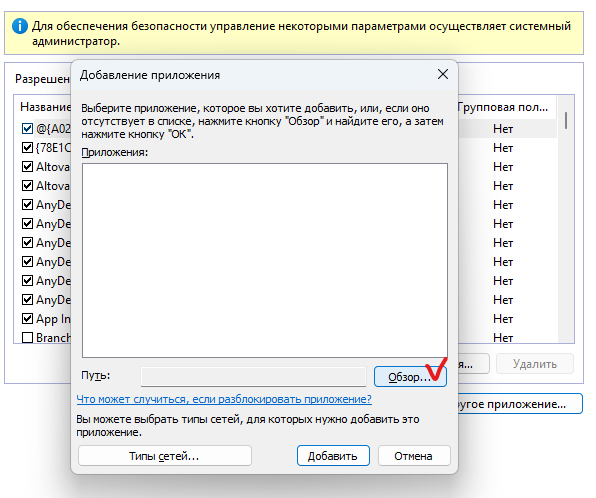Image resolution: width=596 pixels, height=498 pixels.
Task: Enable the Branch entry checkbox
Action: pyautogui.click(x=27, y=338)
